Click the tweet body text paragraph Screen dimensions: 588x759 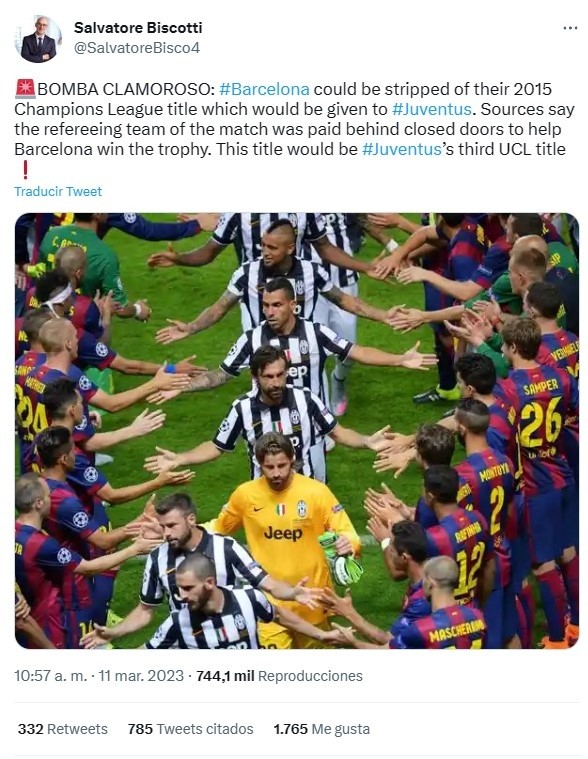click(294, 129)
